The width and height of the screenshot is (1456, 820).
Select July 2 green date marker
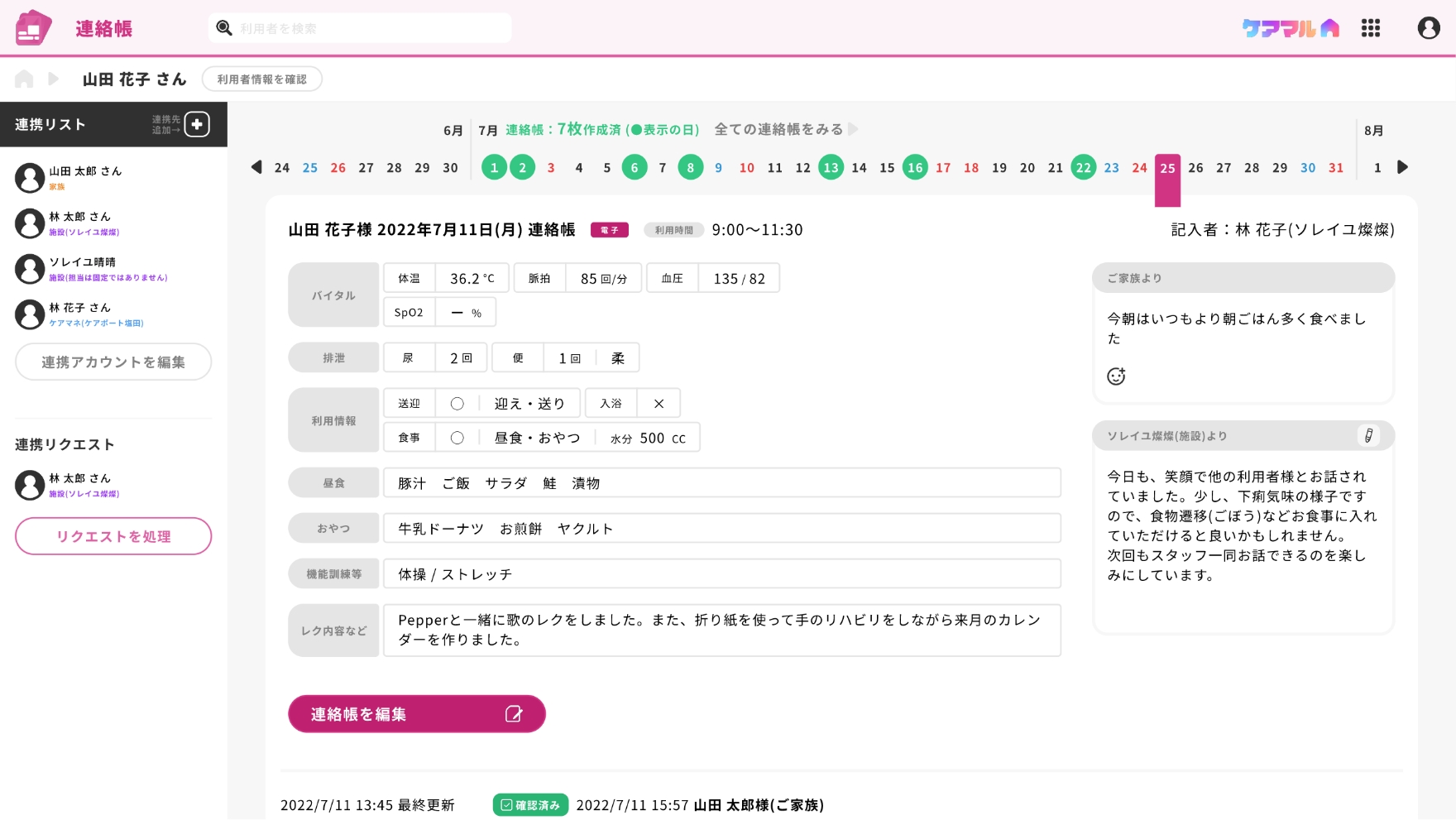click(522, 167)
